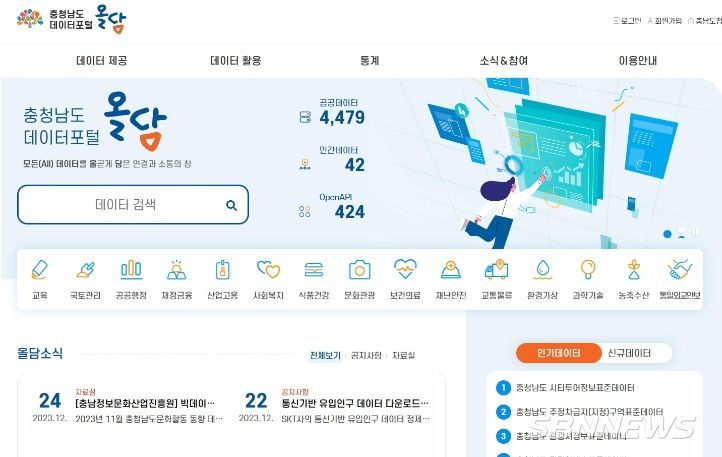Select the first banner slide dot
This screenshot has height=457, width=722.
(x=667, y=234)
